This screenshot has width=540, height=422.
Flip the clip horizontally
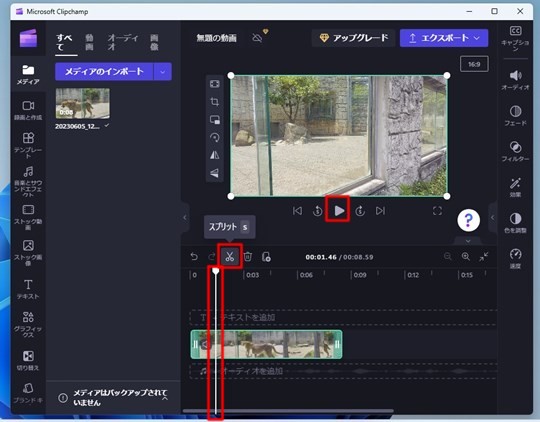coord(215,155)
